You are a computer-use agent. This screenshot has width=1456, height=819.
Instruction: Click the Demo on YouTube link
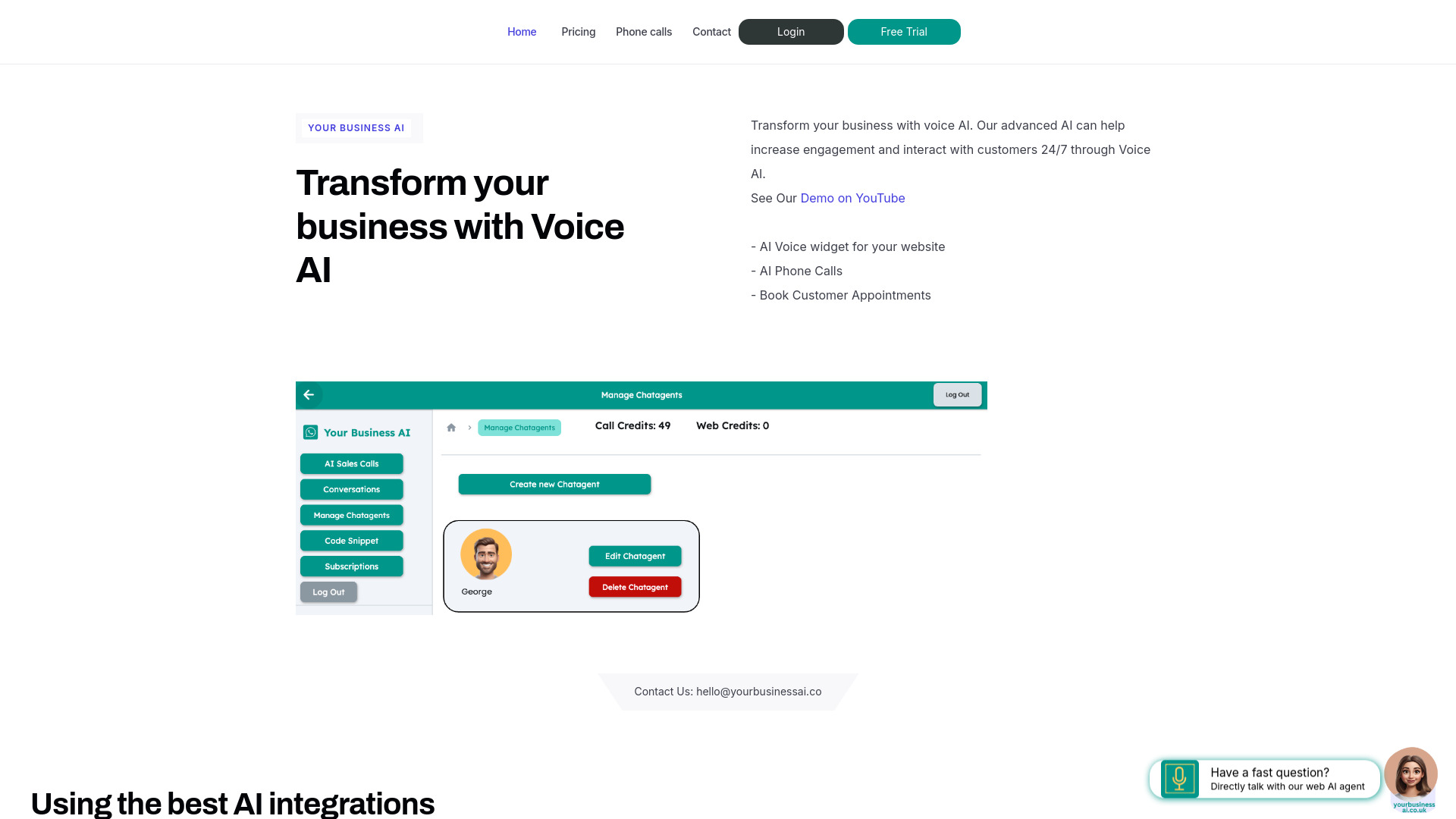tap(852, 197)
